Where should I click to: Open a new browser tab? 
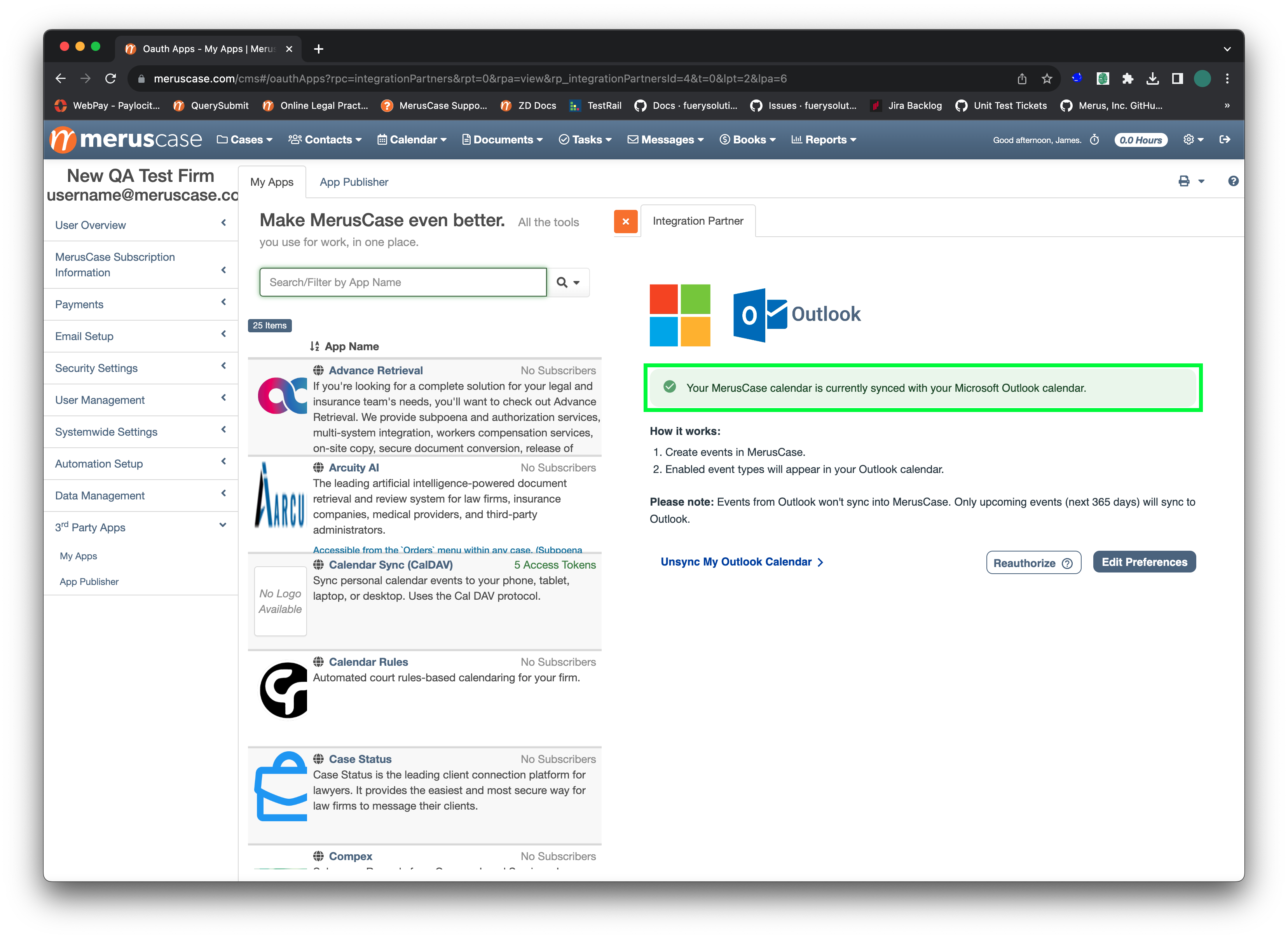[318, 49]
